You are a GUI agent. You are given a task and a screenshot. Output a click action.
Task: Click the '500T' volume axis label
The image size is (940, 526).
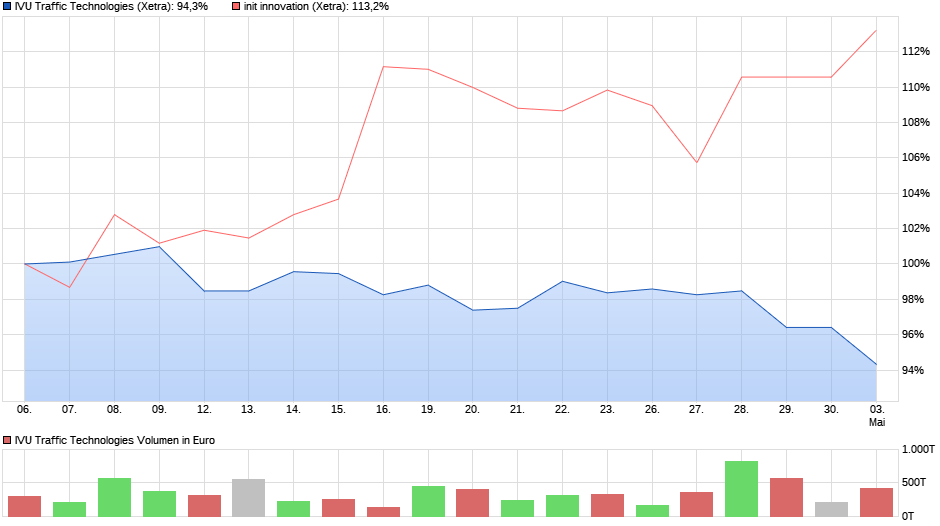tap(914, 482)
